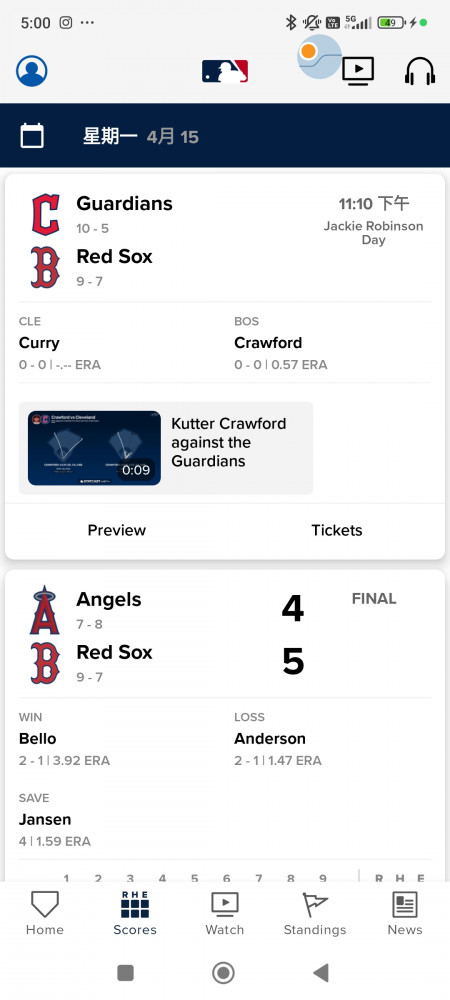Open the calendar date picker icon
Image resolution: width=450 pixels, height=1000 pixels.
coord(32,136)
